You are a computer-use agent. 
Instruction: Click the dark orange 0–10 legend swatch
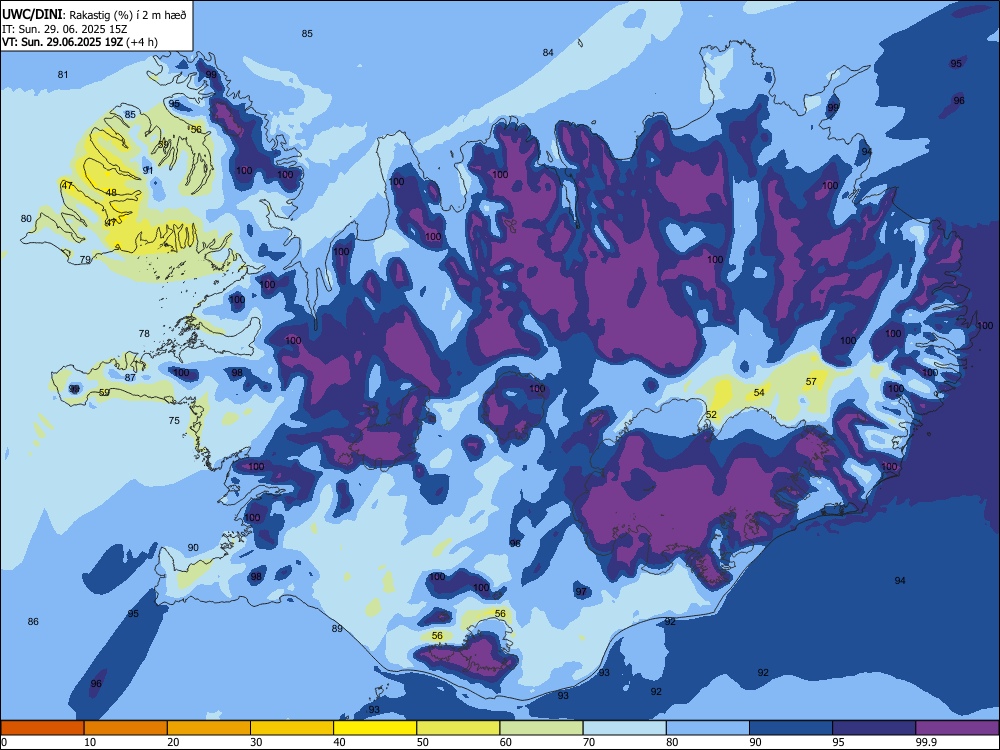click(x=42, y=728)
